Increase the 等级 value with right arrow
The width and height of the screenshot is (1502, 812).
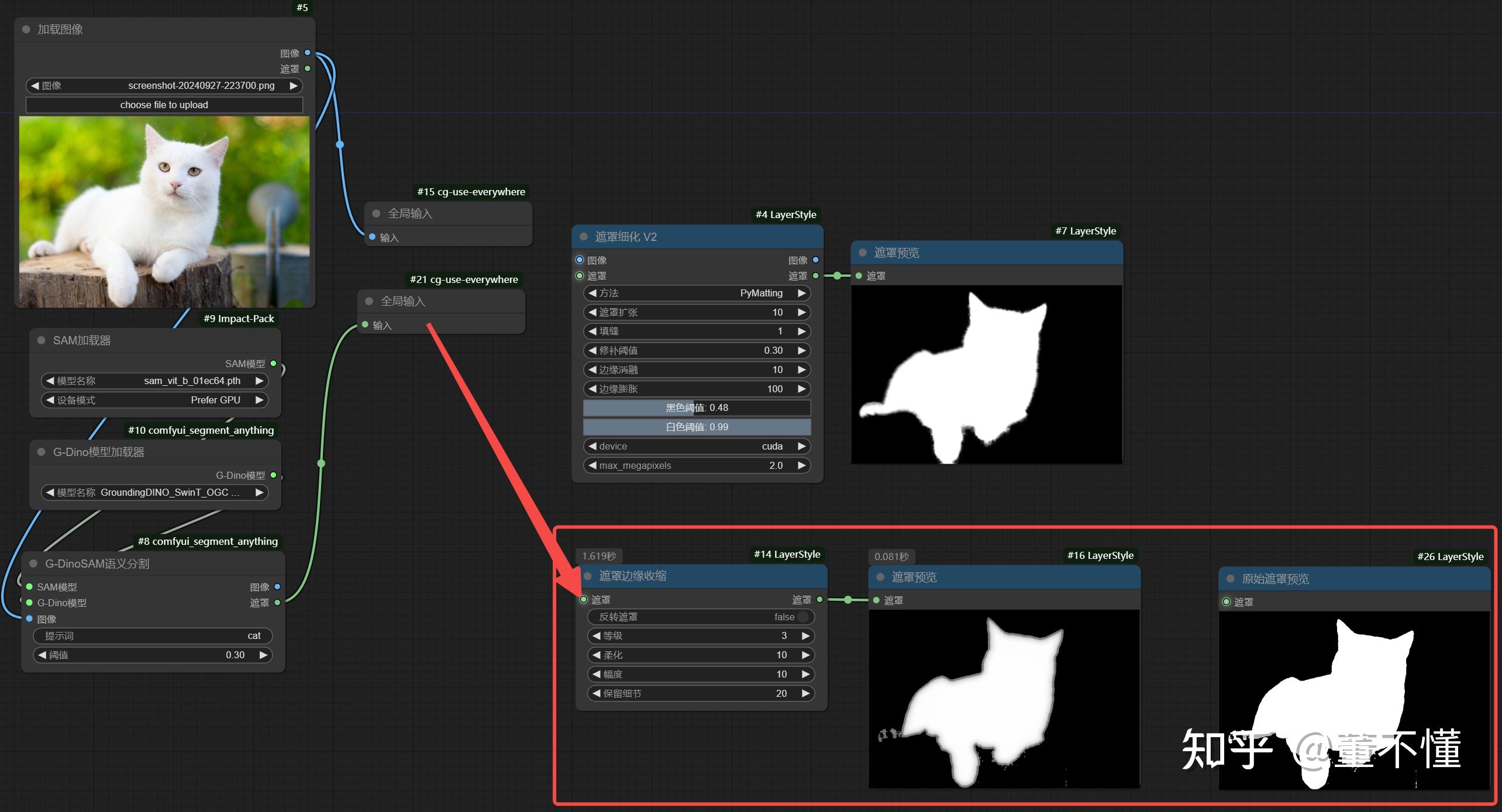click(805, 635)
